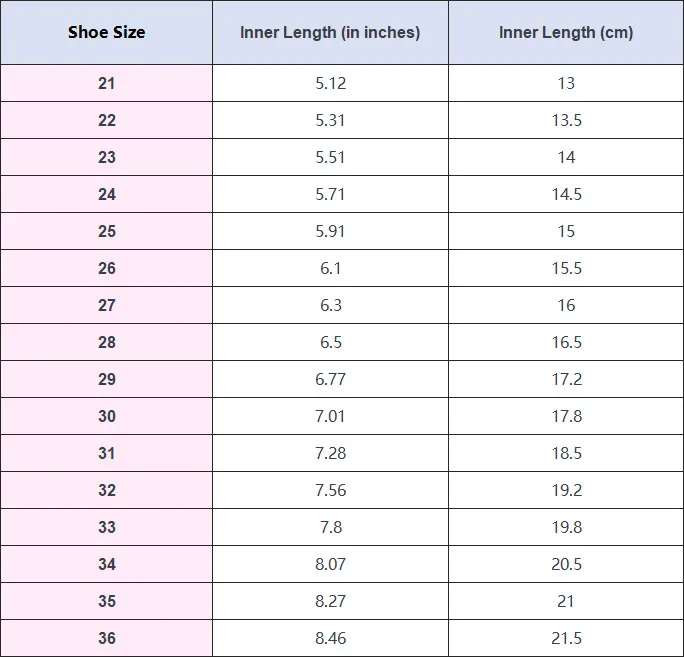Click shoe size 24 in first column
The width and height of the screenshot is (684, 657).
point(106,194)
